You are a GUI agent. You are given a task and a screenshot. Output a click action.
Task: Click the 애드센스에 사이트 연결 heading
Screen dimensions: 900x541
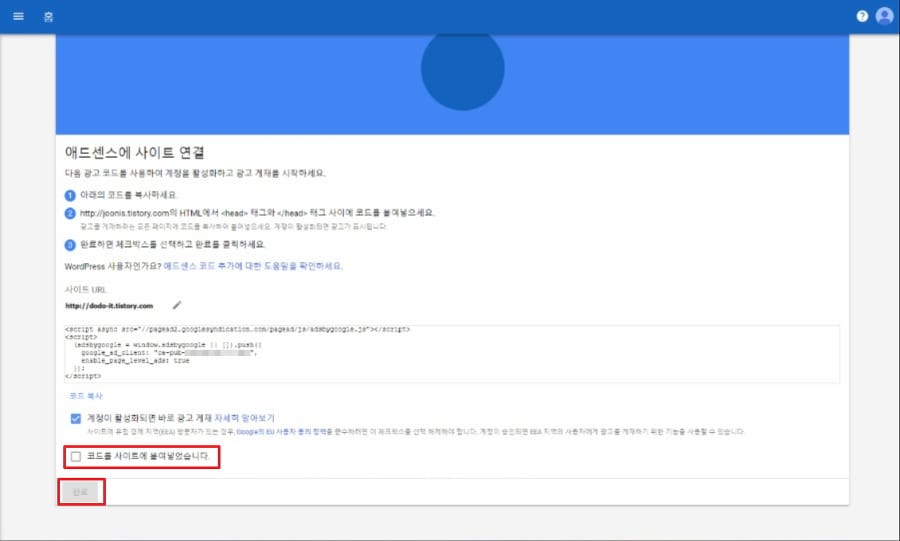[135, 153]
